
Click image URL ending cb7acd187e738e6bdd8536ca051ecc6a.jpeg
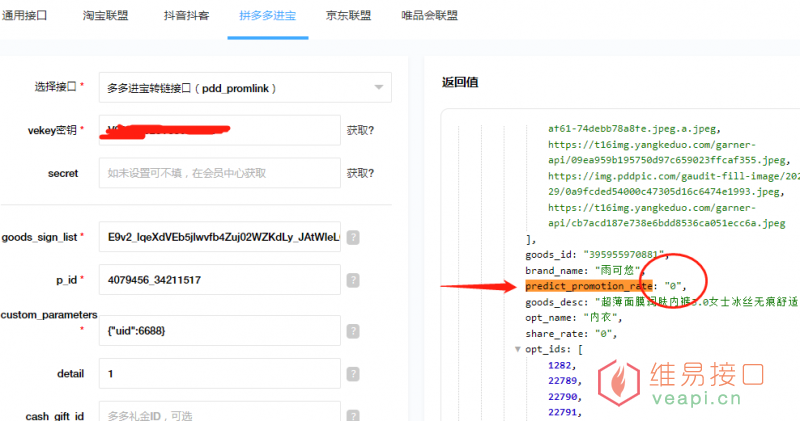coord(666,216)
